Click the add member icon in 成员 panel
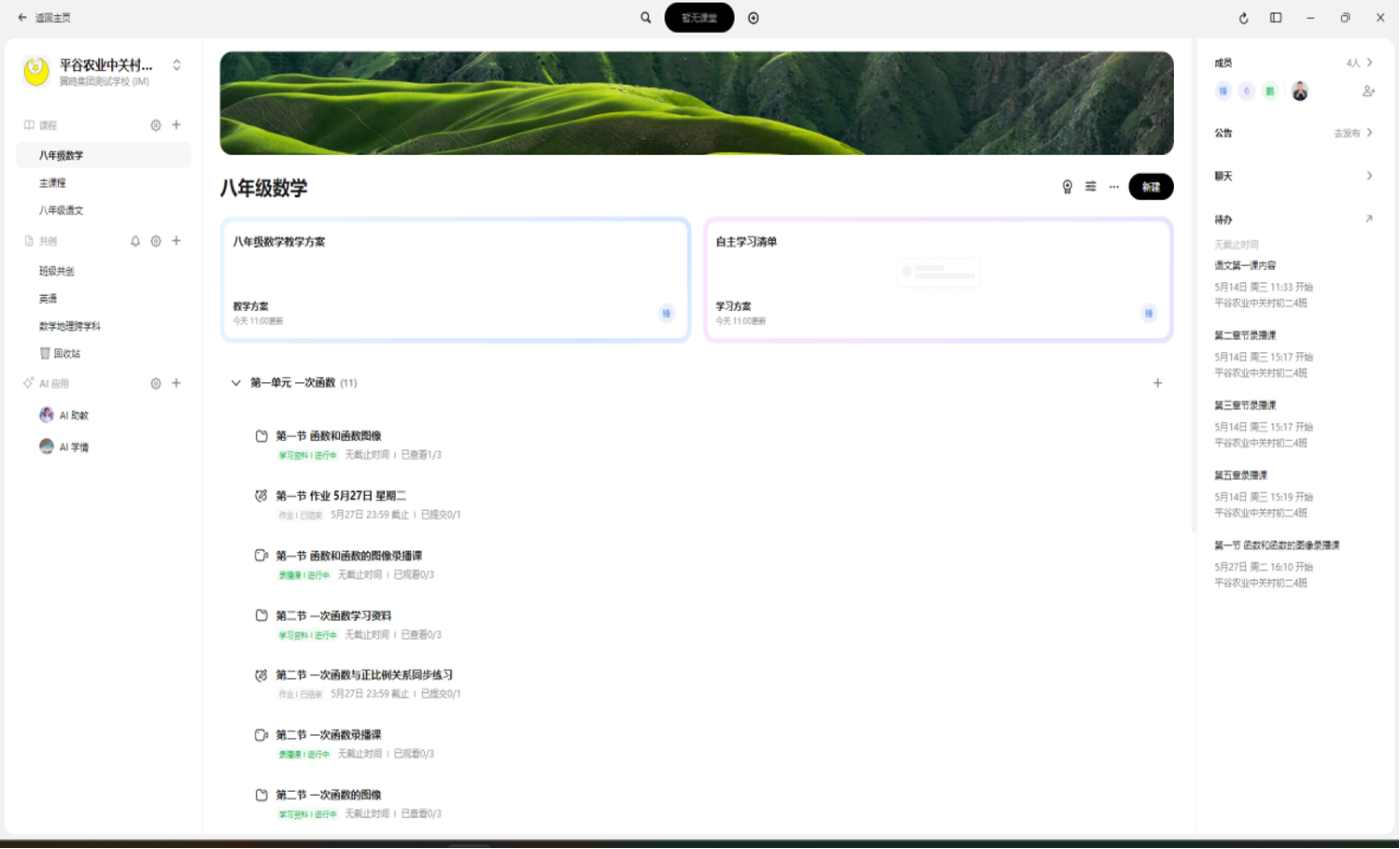Image resolution: width=1400 pixels, height=849 pixels. tap(1368, 92)
